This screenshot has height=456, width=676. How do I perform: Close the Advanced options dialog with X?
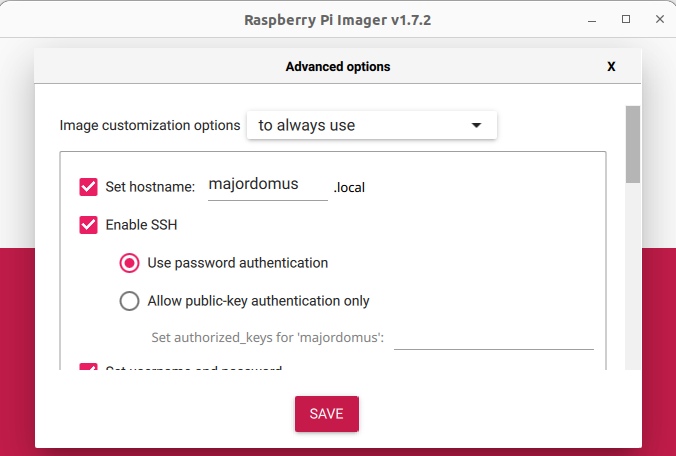point(611,67)
